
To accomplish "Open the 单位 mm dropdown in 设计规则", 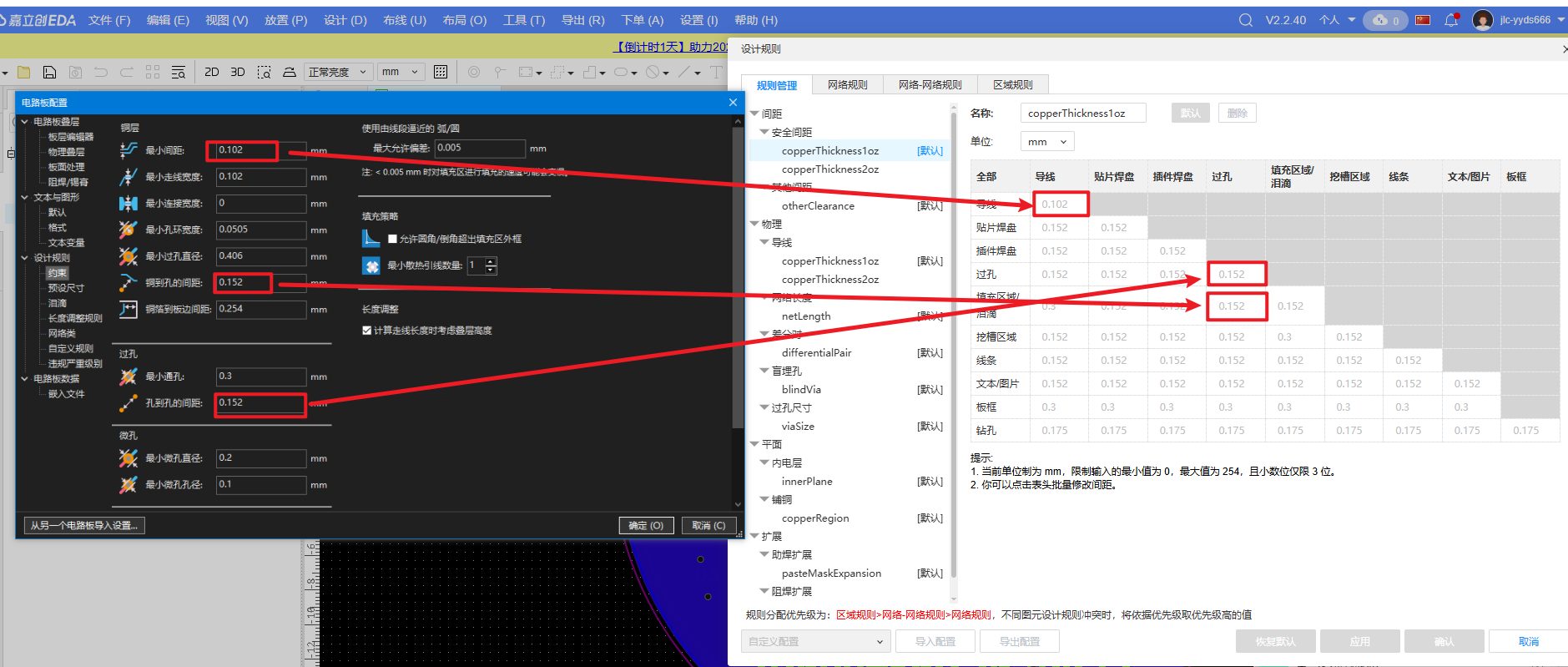I will [1047, 142].
